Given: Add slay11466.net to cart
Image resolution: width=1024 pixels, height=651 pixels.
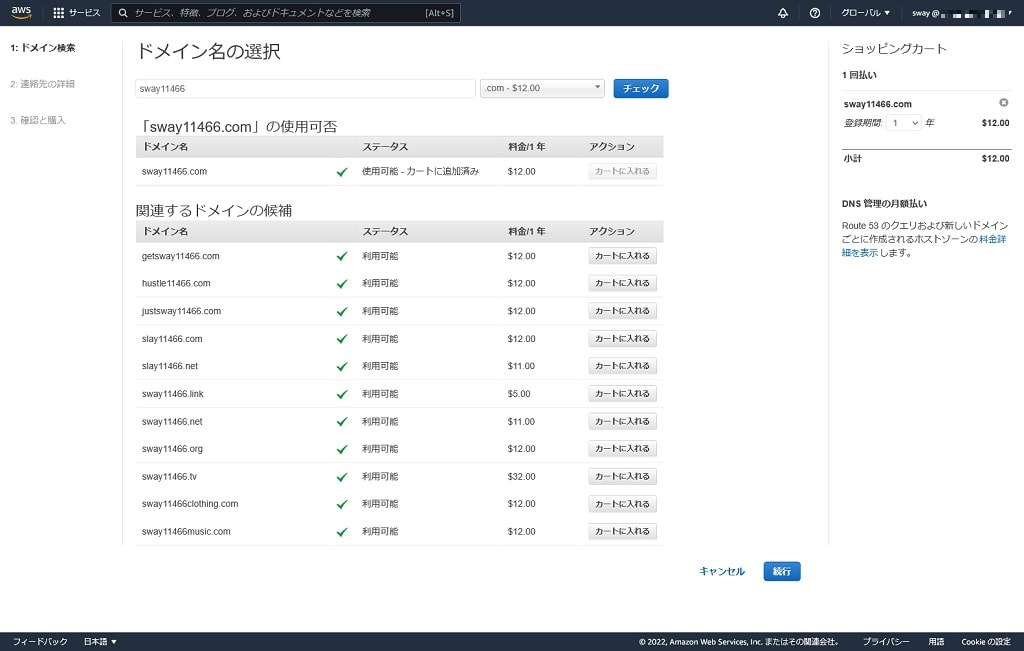Looking at the screenshot, I should pyautogui.click(x=622, y=366).
